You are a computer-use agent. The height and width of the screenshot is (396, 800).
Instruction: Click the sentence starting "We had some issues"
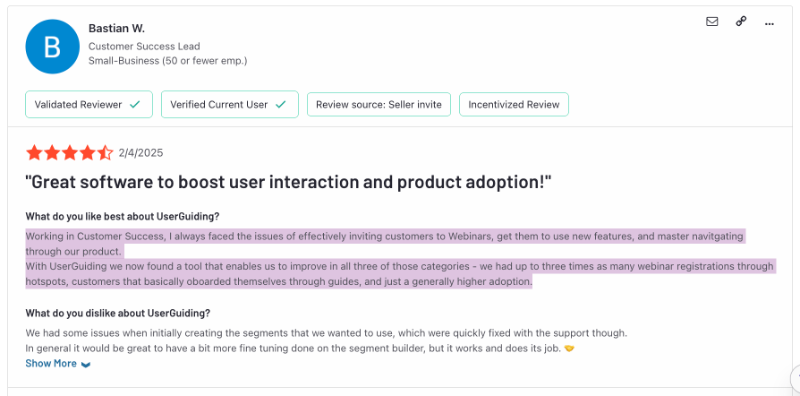pos(326,334)
